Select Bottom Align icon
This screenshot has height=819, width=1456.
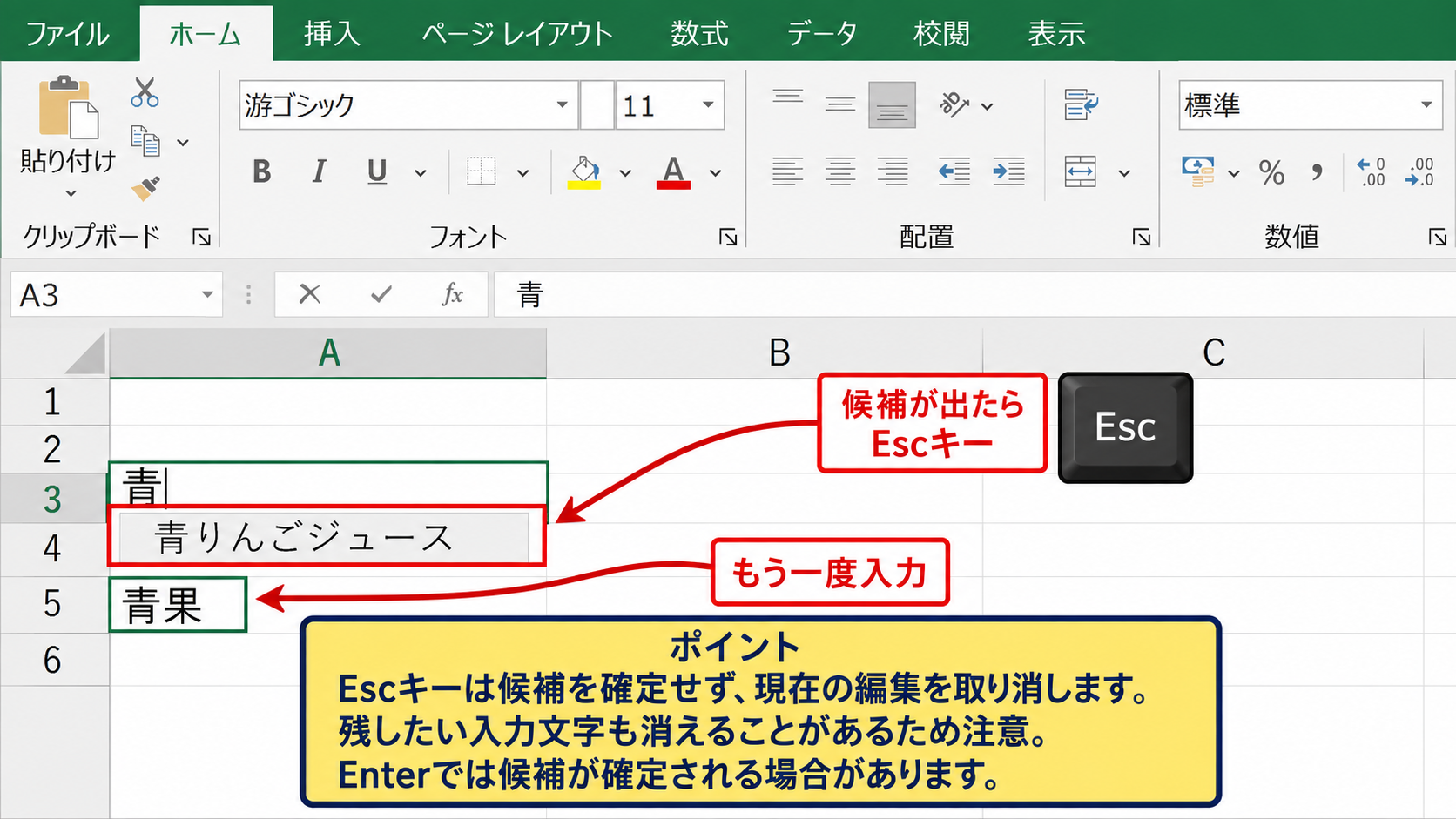(x=892, y=105)
